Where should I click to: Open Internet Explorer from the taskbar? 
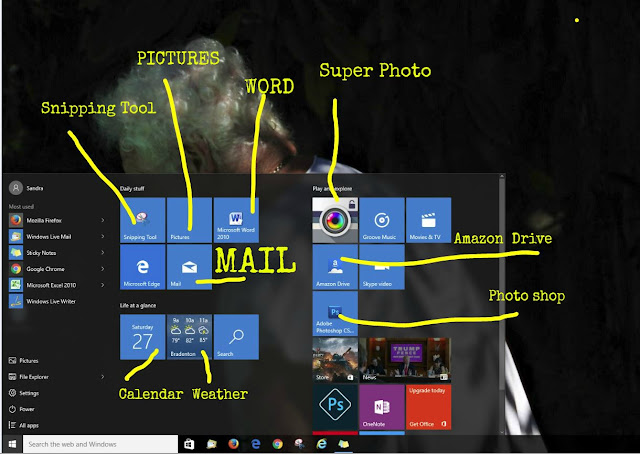coord(322,444)
